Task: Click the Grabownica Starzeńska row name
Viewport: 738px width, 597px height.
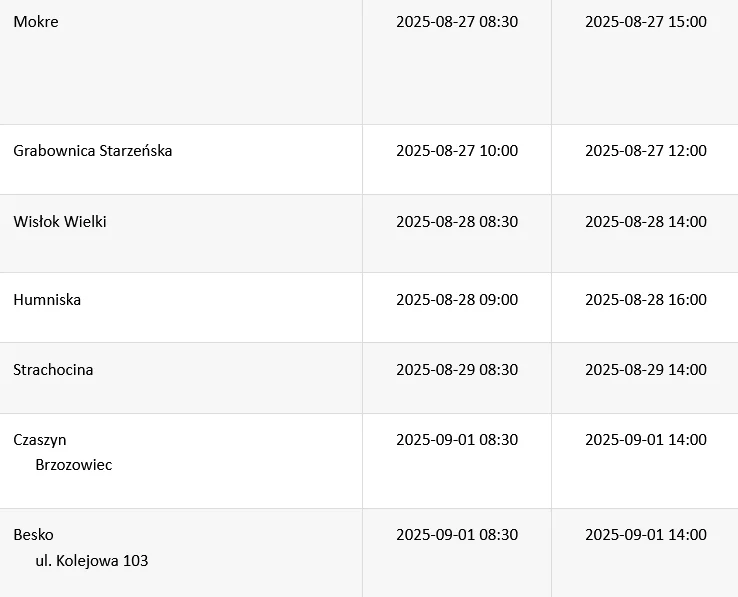Action: [93, 151]
